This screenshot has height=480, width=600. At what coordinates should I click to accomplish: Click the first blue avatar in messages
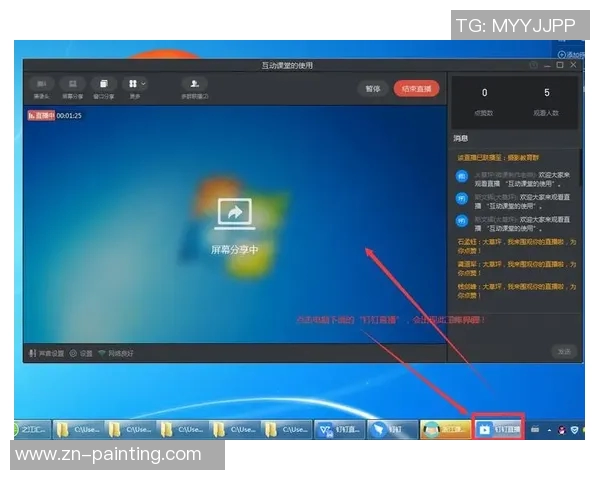click(461, 175)
